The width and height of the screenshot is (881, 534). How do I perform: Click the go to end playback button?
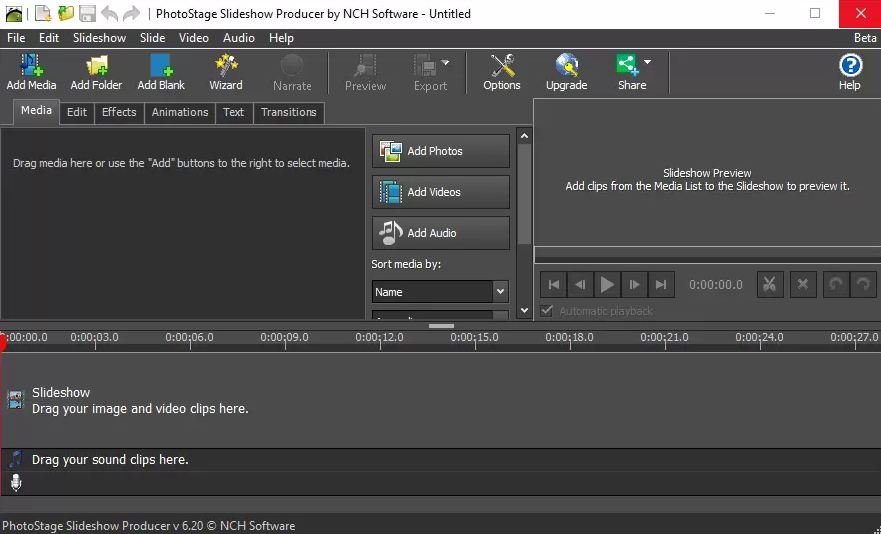[661, 284]
